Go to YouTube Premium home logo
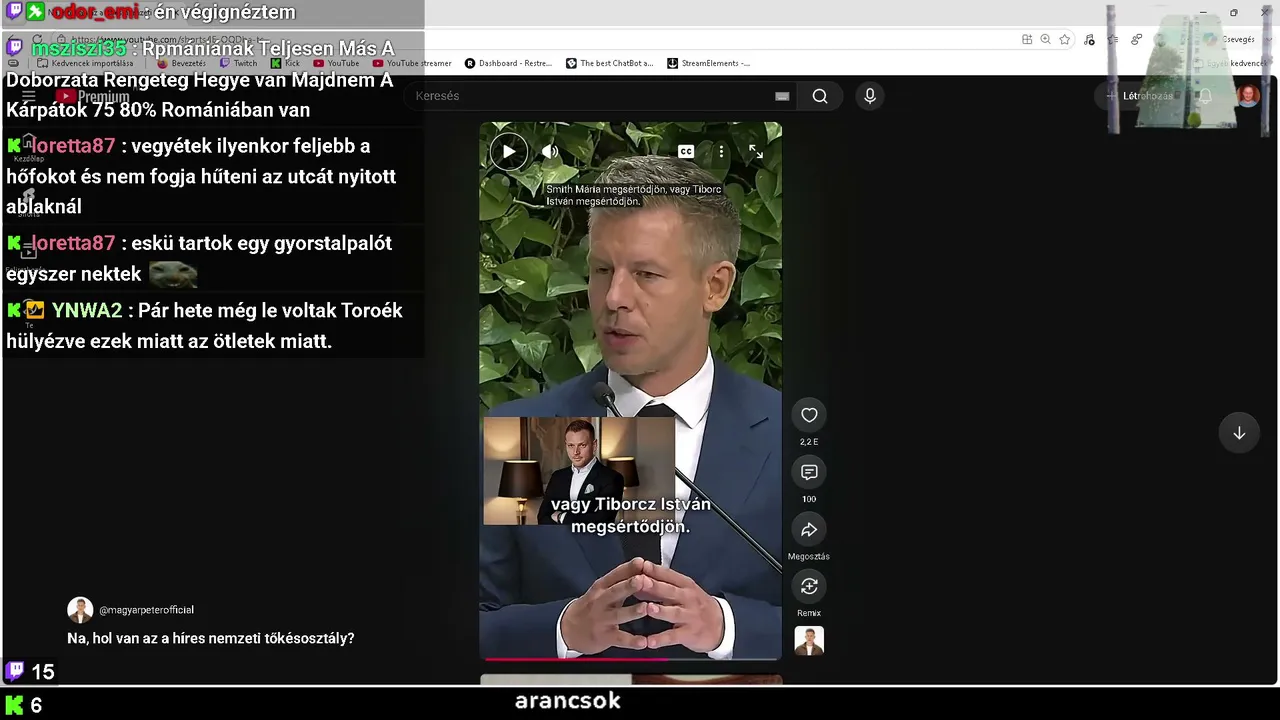1280x720 pixels. pyautogui.click(x=93, y=96)
